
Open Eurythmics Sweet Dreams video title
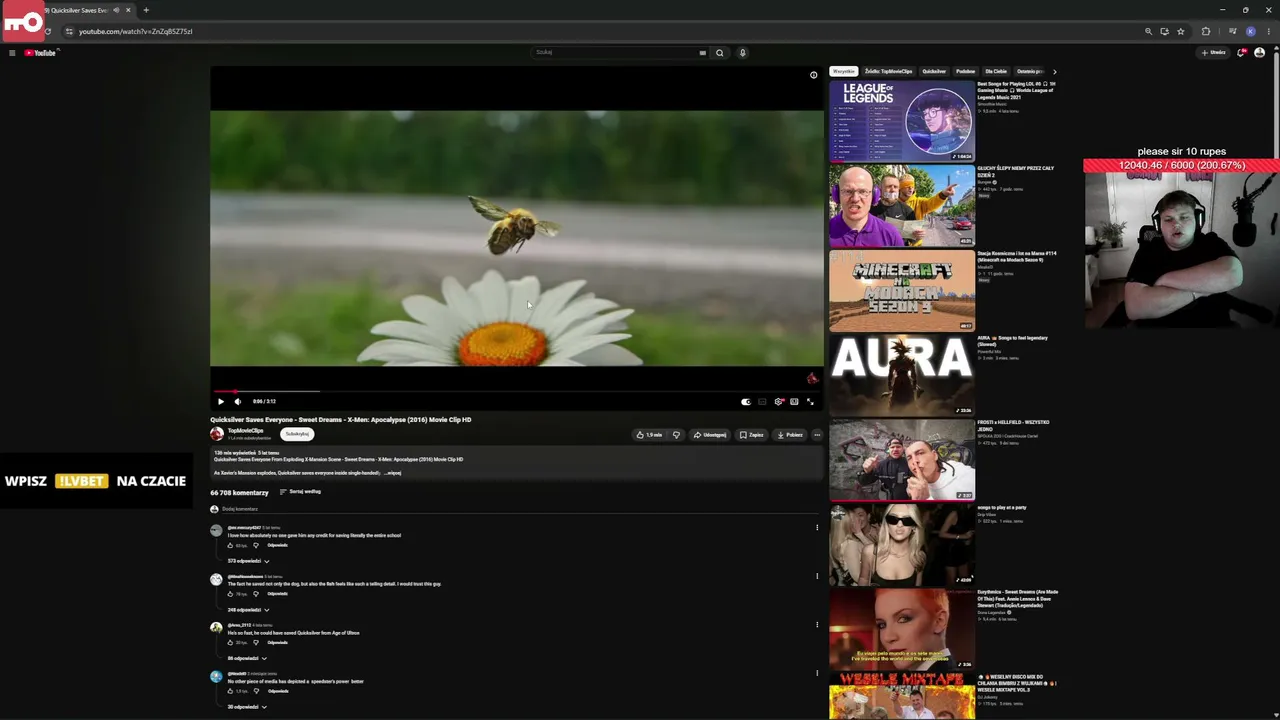click(1017, 599)
